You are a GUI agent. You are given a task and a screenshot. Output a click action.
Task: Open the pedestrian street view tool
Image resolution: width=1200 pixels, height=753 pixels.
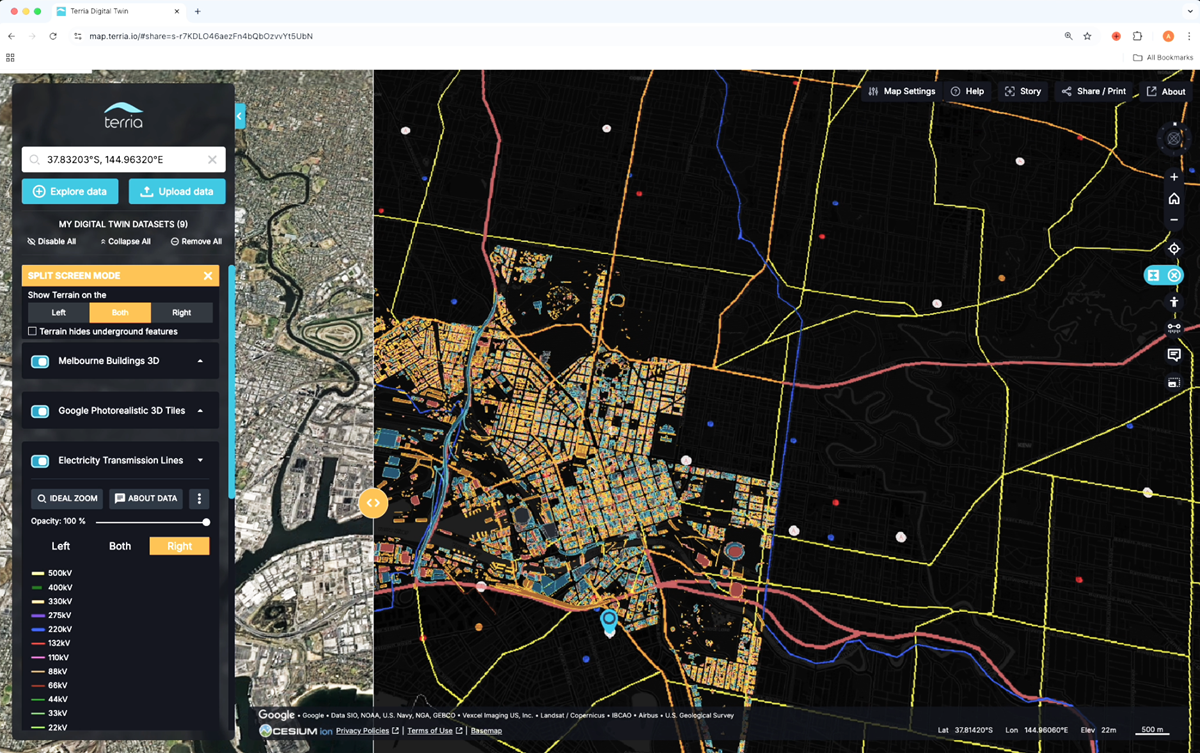pos(1174,302)
